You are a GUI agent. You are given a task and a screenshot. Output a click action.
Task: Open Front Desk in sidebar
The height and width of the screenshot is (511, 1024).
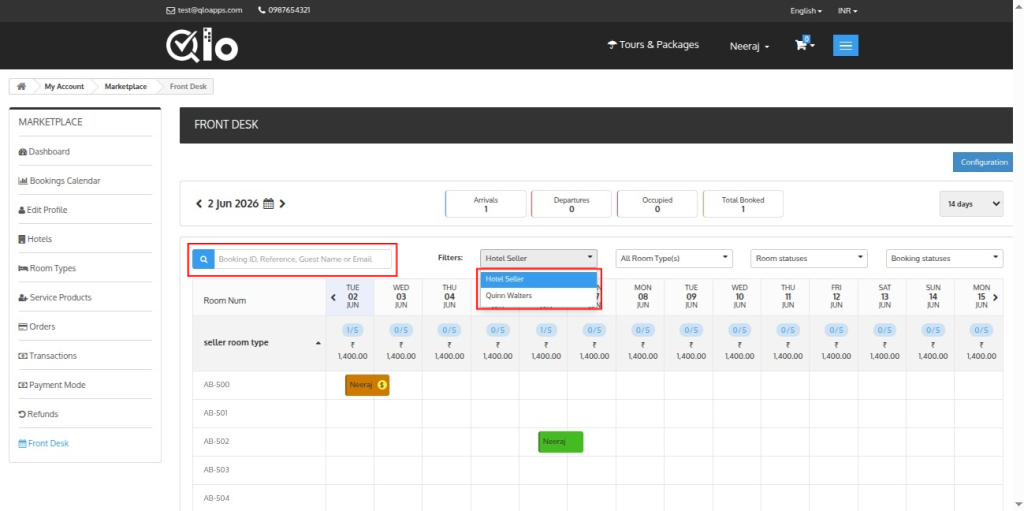pos(43,443)
